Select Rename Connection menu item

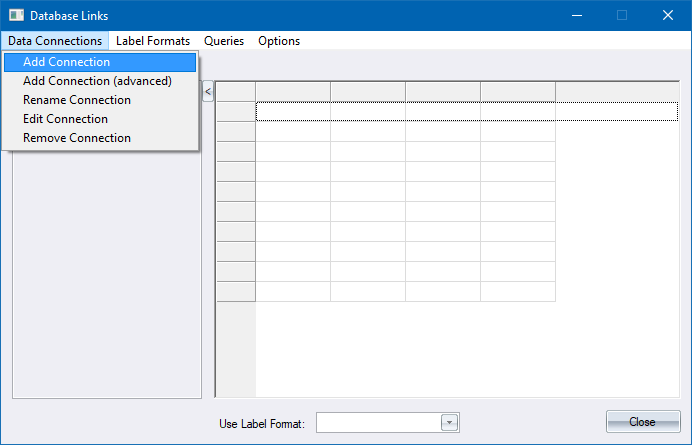77,100
